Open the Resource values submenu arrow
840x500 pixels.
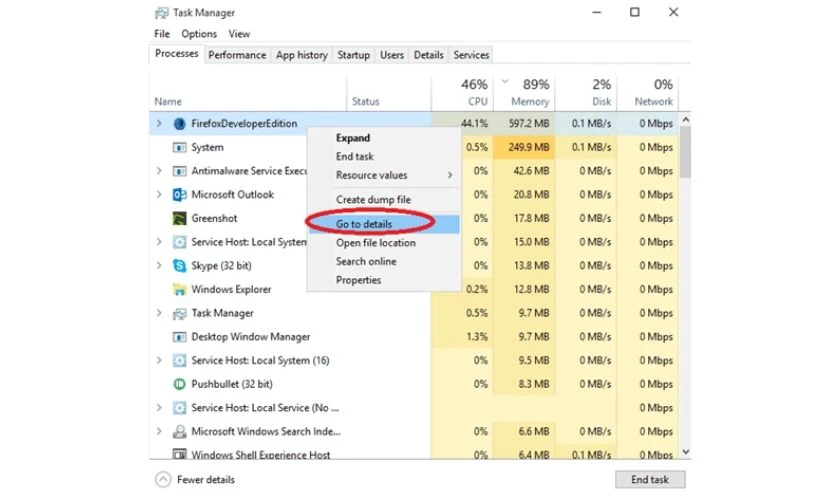point(450,175)
